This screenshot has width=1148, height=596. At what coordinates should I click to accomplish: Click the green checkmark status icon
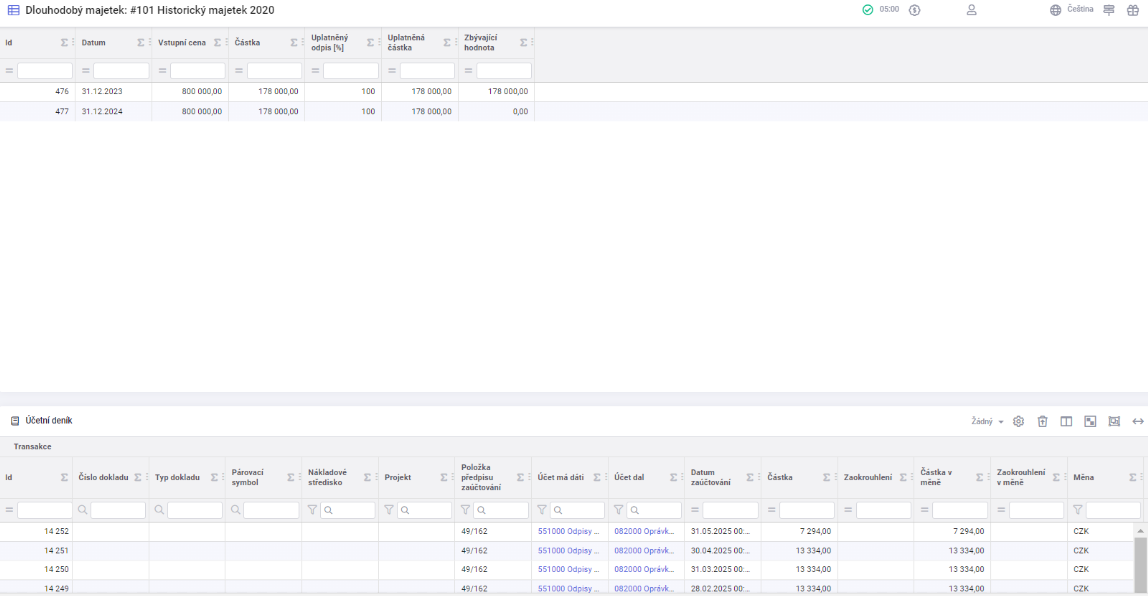pyautogui.click(x=868, y=10)
